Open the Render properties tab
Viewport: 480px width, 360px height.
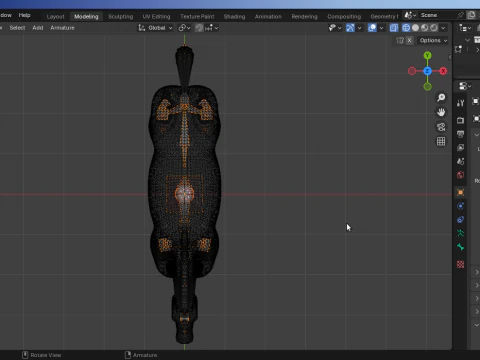point(460,120)
